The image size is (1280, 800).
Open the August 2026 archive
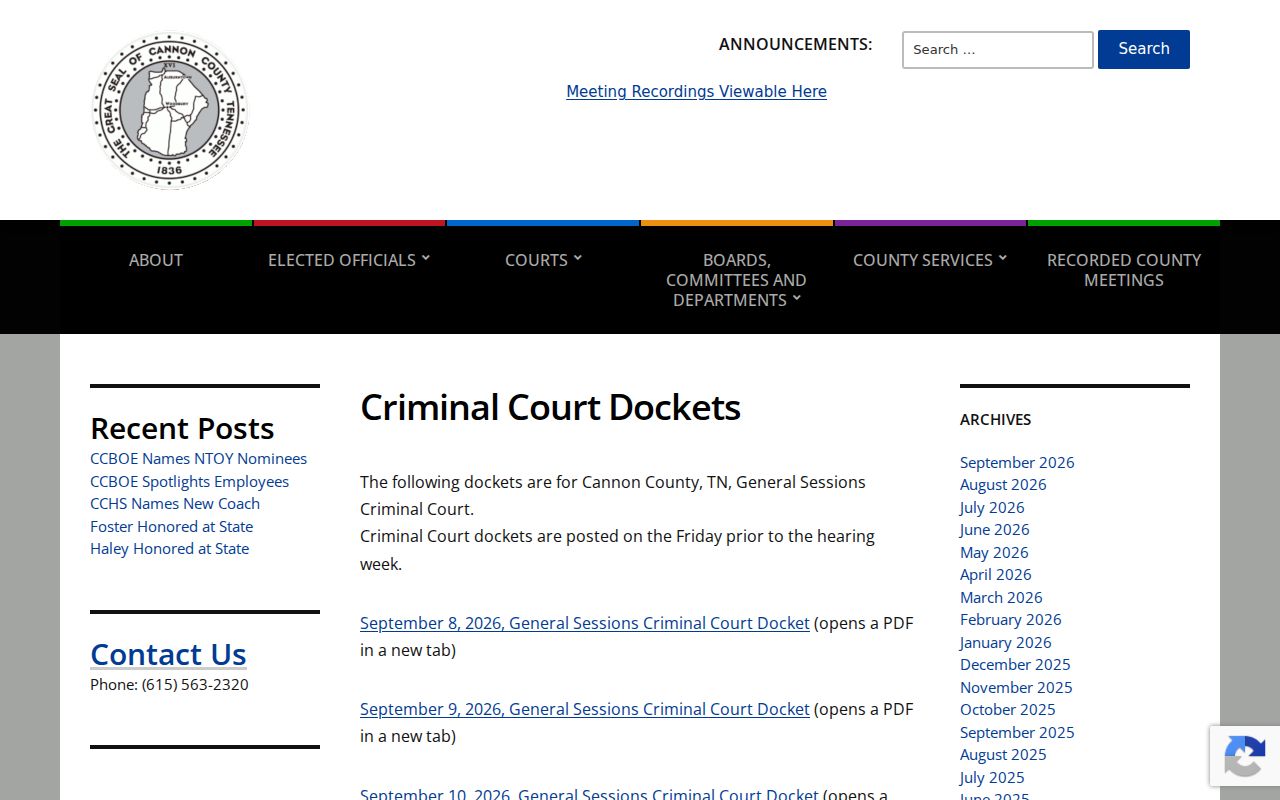click(x=1003, y=485)
